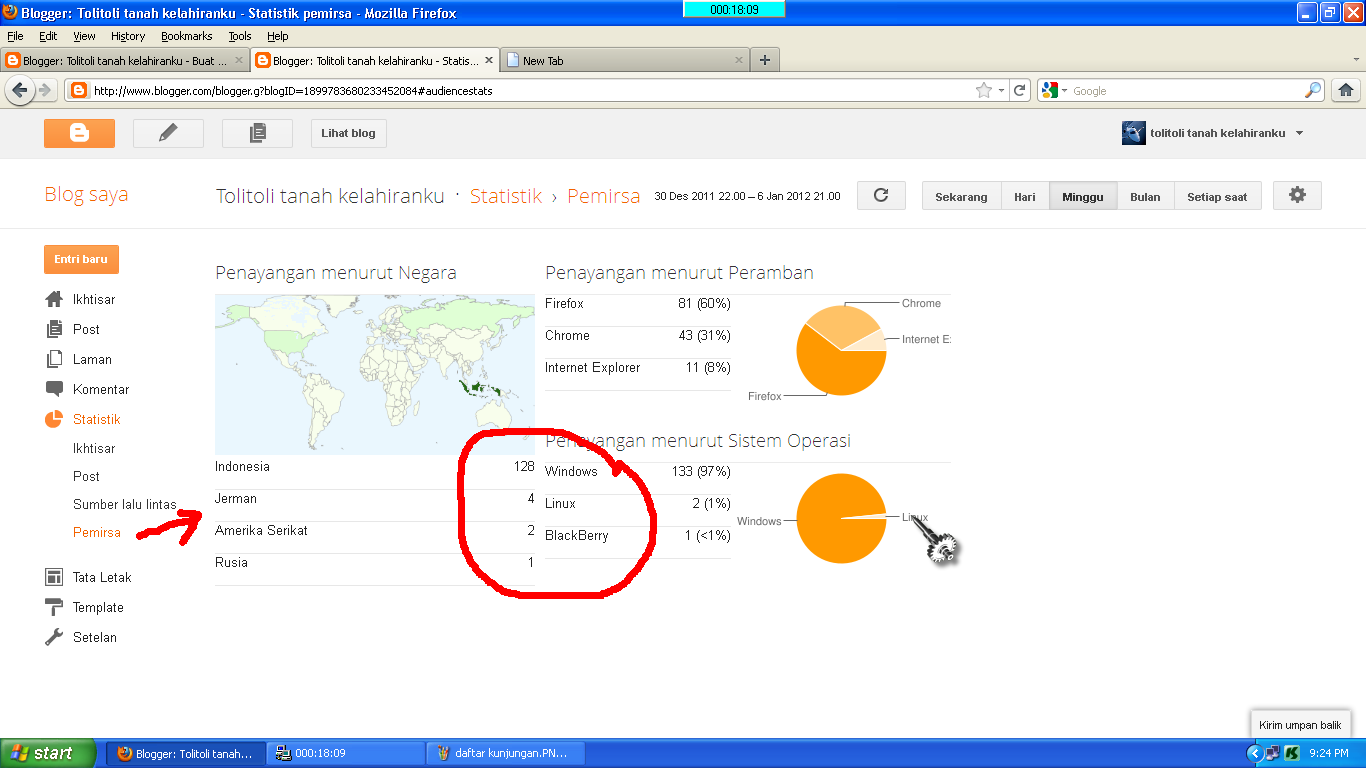Click the Post document icon in sidebar
Viewport: 1366px width, 768px height.
(x=54, y=329)
